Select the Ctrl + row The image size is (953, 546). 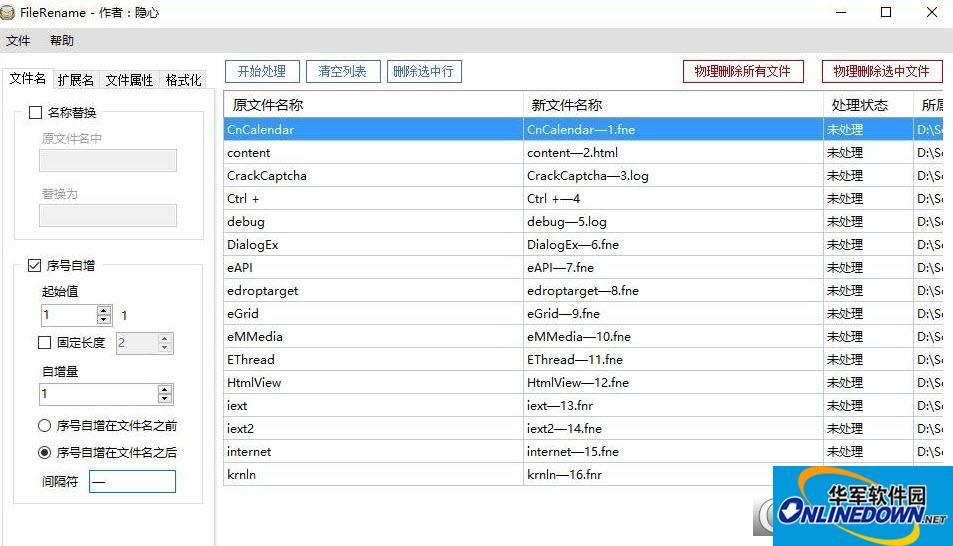click(583, 199)
